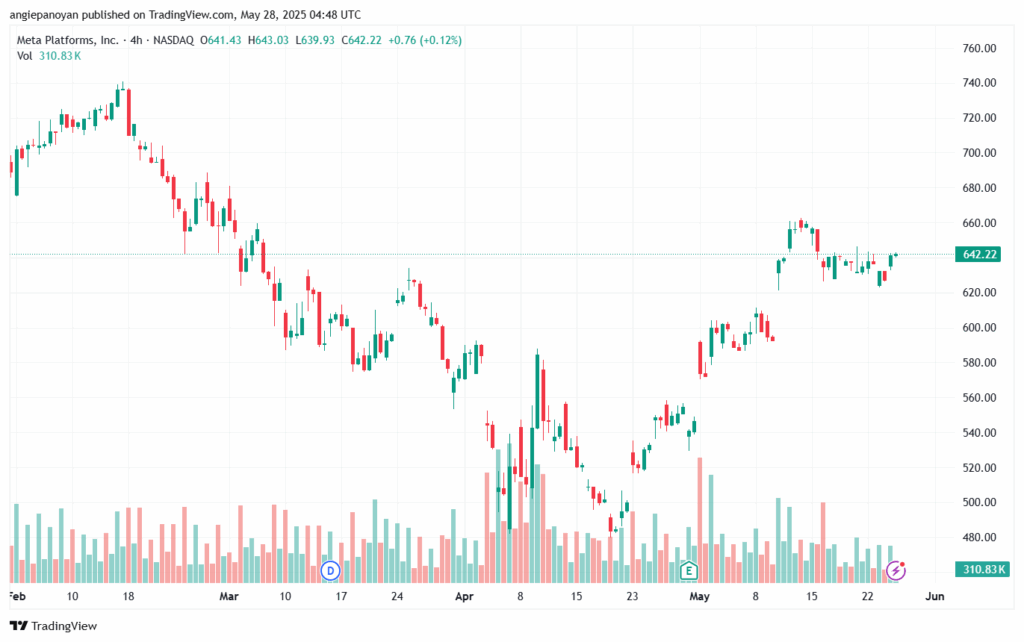This screenshot has width=1024, height=642.
Task: Click the closing price value C642.22
Action: coord(366,40)
